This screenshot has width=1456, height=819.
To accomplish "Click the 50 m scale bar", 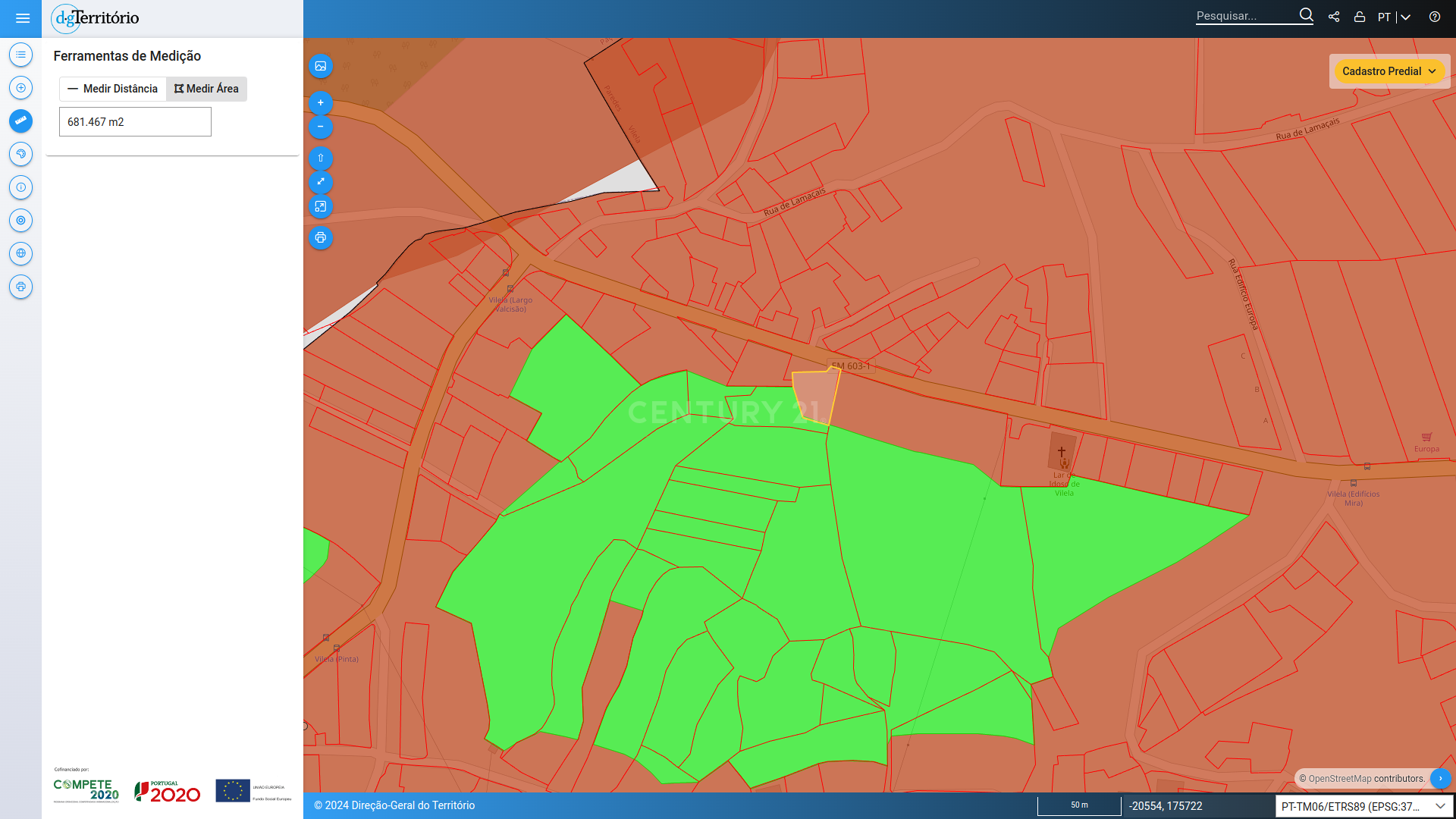I will tap(1079, 805).
